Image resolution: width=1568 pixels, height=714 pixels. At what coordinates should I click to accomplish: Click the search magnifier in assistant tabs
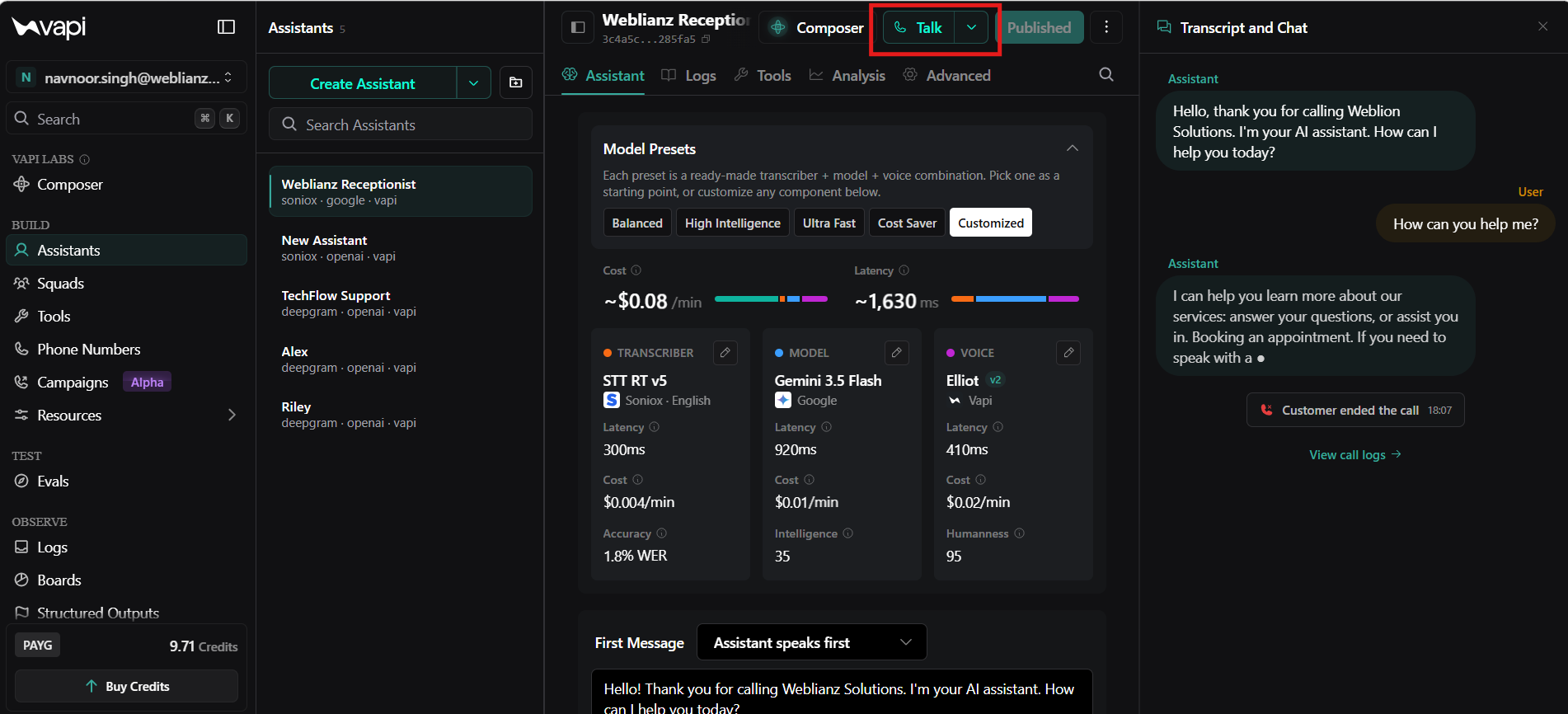(1106, 75)
